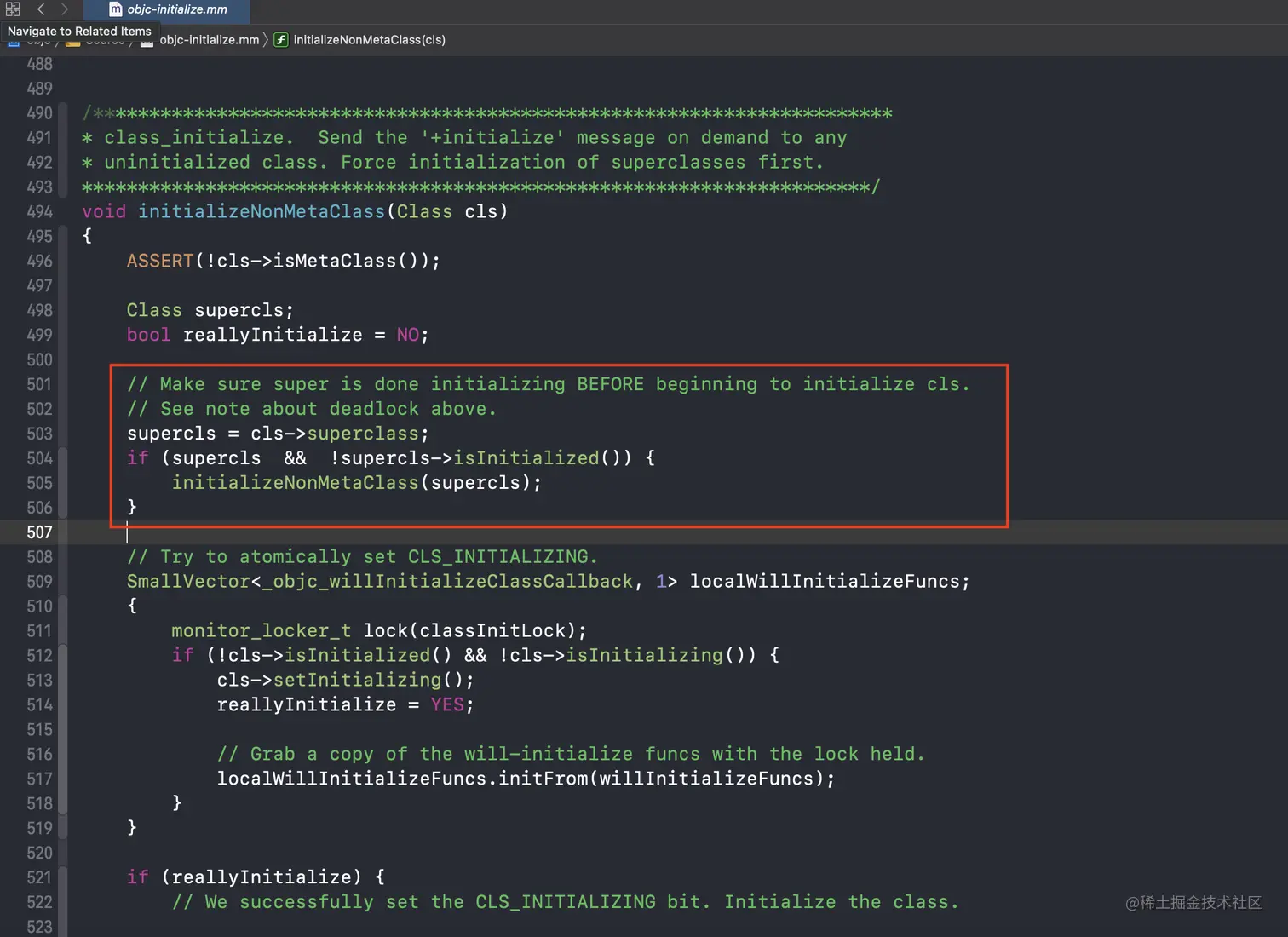Screen dimensions: 1288x937
Task: Click 'initializeNonMetaClass' in the function signature
Action: pos(262,211)
